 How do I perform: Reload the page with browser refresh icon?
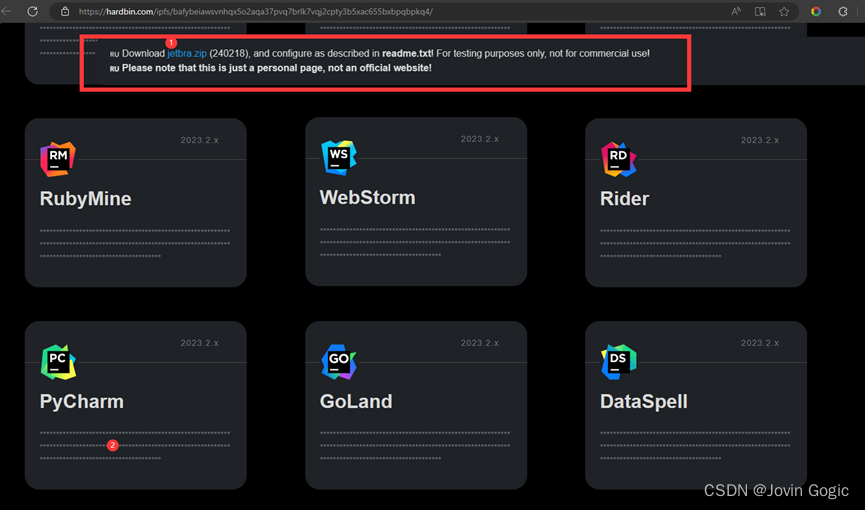pyautogui.click(x=33, y=11)
